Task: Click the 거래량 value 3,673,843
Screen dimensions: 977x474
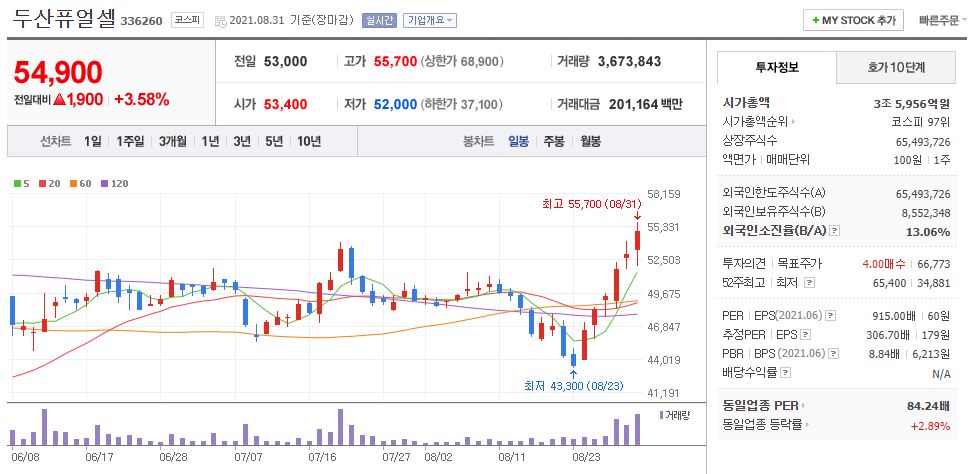Action: point(629,62)
